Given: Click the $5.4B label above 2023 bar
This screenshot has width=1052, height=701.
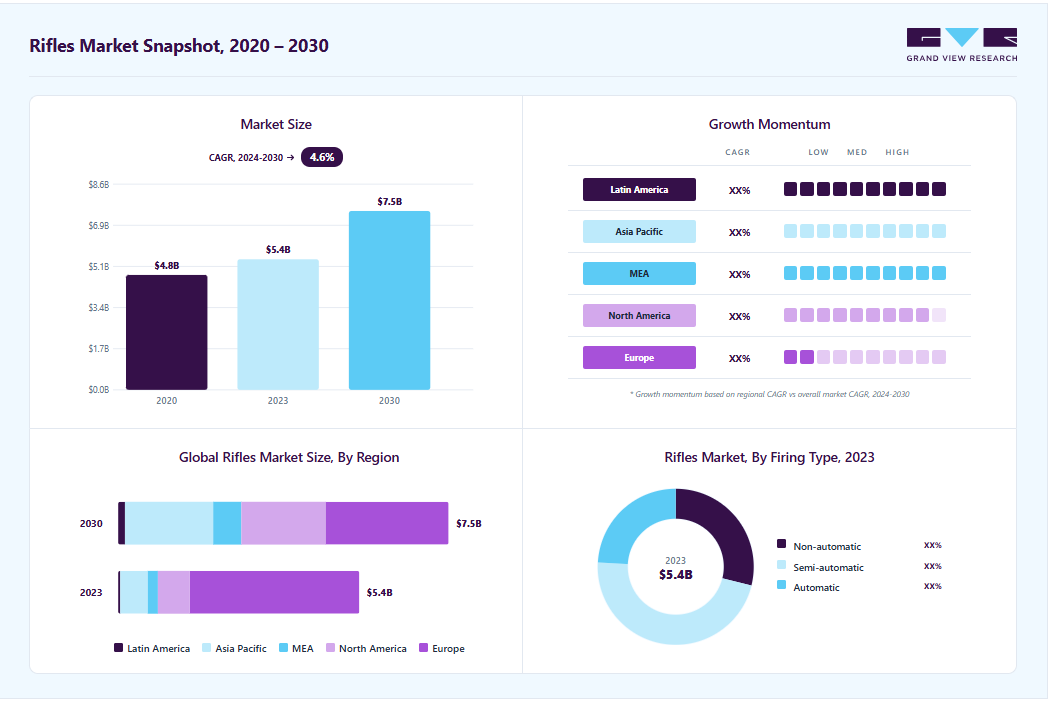Looking at the screenshot, I should point(278,250).
